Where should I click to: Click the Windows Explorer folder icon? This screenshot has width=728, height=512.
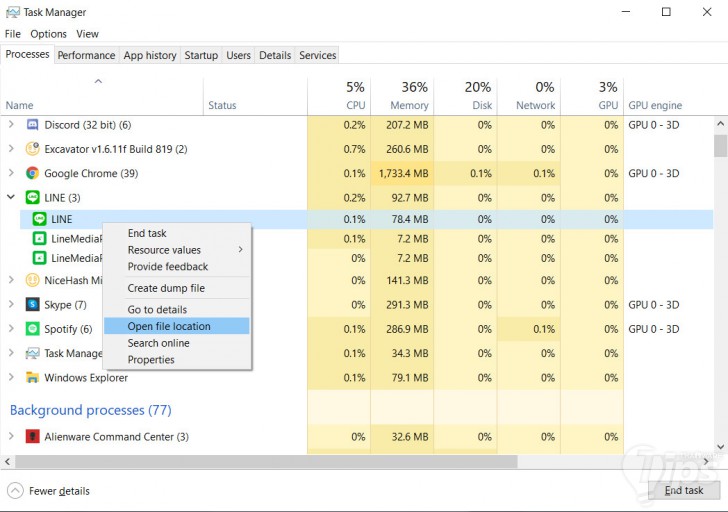pos(32,377)
